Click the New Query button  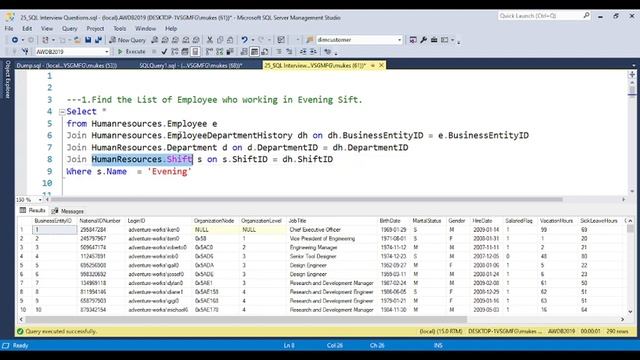coord(127,40)
